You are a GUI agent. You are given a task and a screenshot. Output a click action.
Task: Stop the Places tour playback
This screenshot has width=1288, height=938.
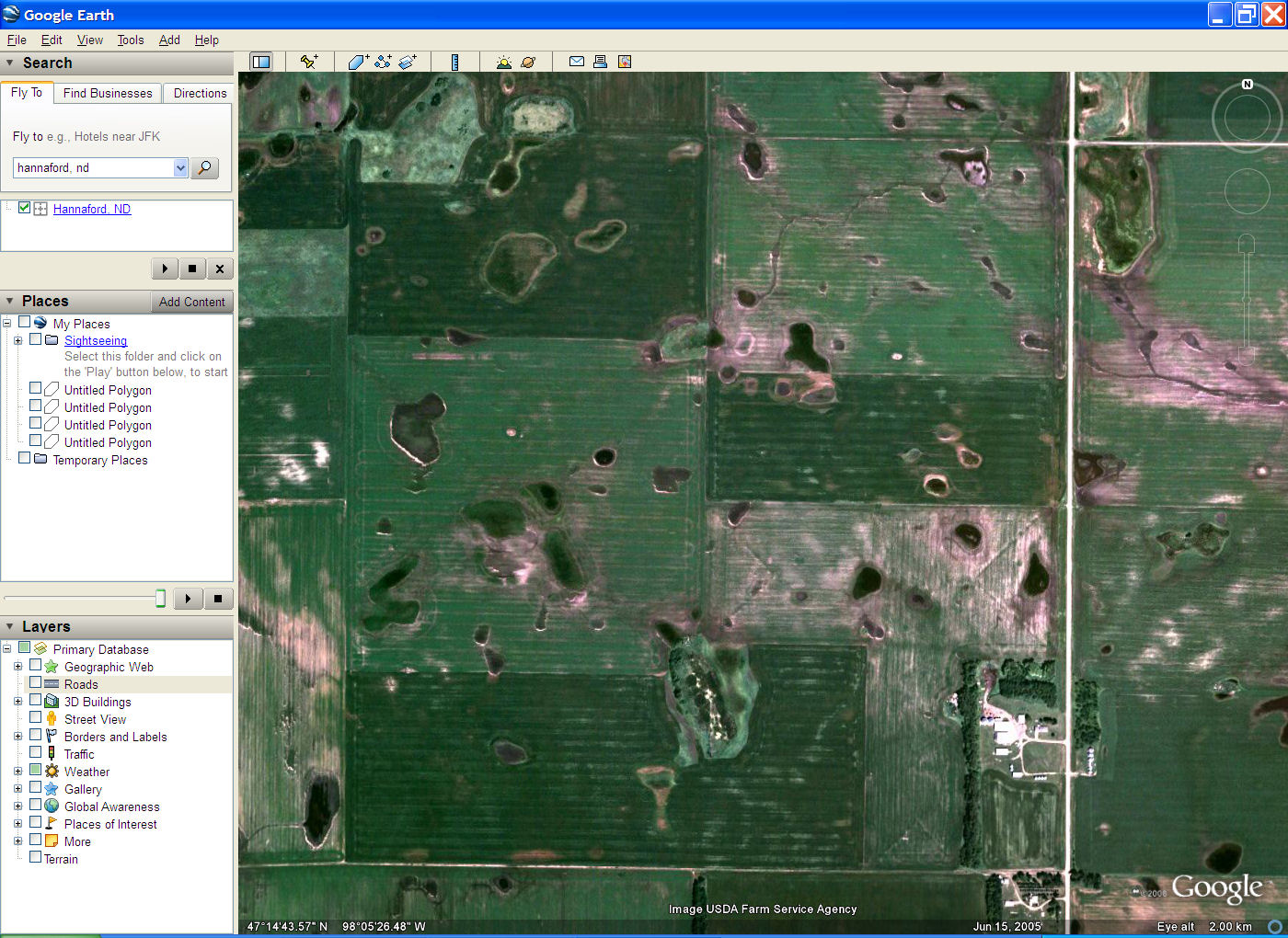click(218, 599)
